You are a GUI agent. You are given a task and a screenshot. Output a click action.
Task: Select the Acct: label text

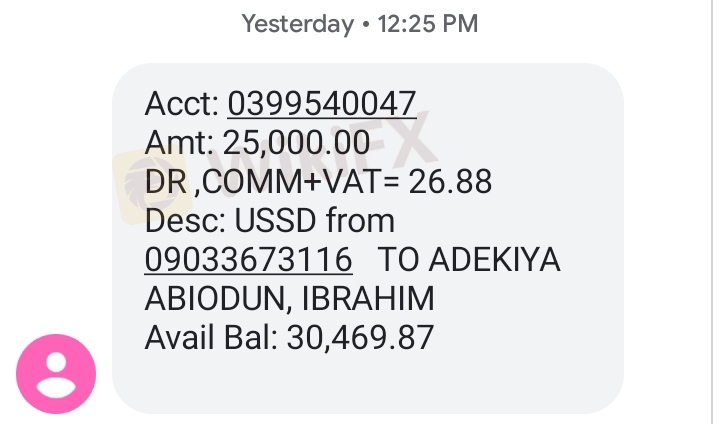pyautogui.click(x=182, y=103)
